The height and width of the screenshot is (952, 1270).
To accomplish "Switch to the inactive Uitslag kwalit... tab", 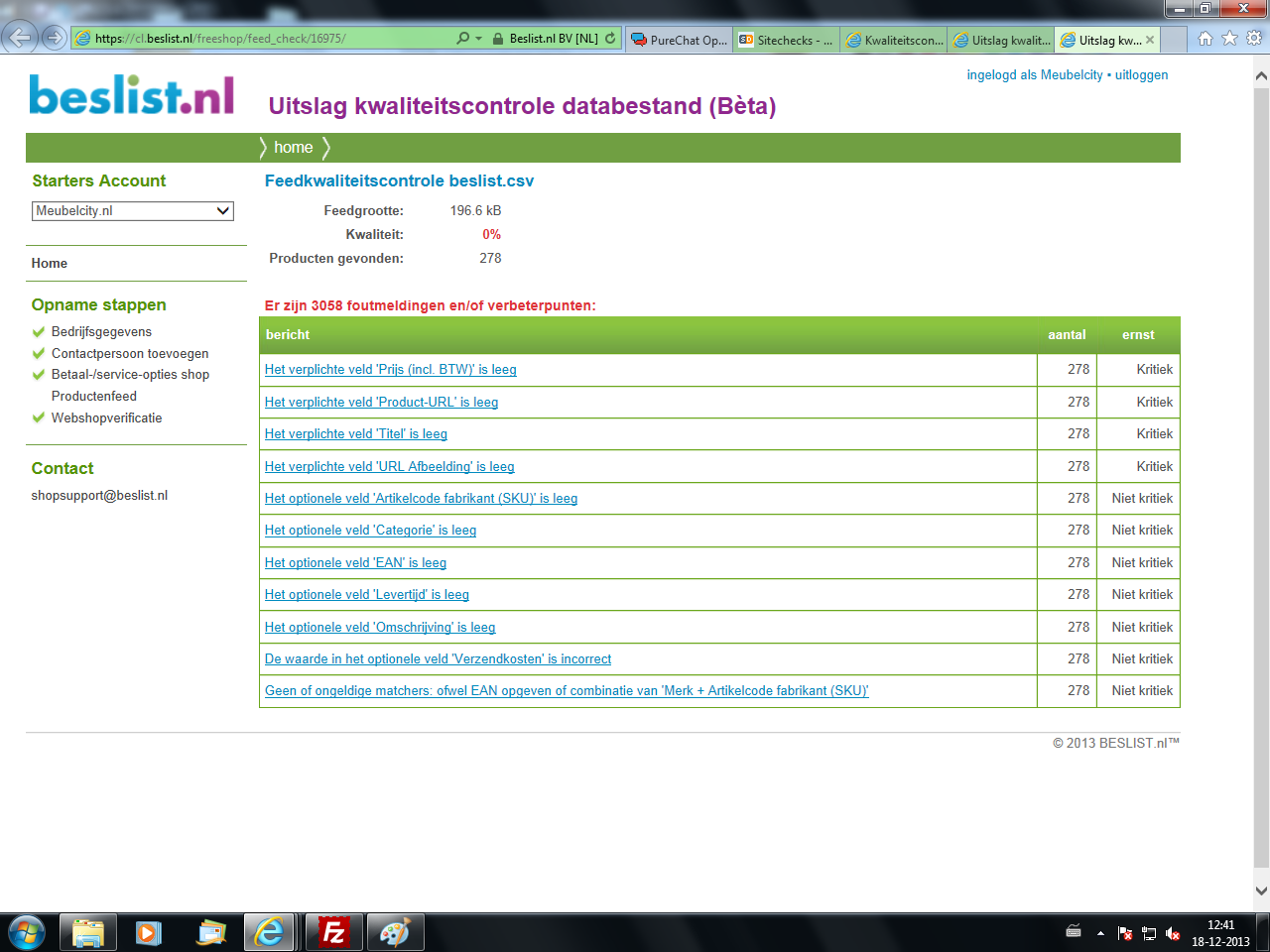I will coord(1000,40).
